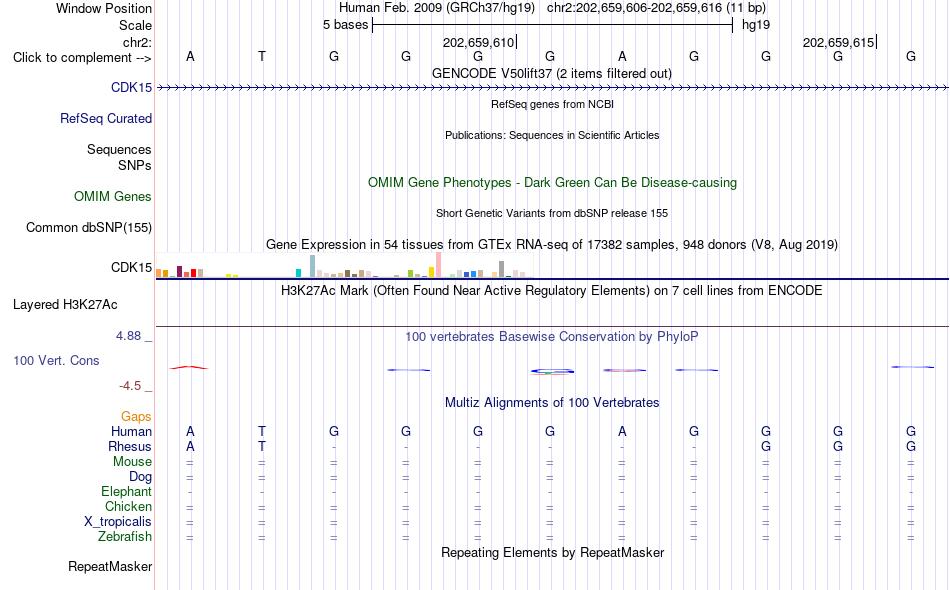This screenshot has width=950, height=590.
Task: Click the Rhesus species label
Action: point(130,446)
